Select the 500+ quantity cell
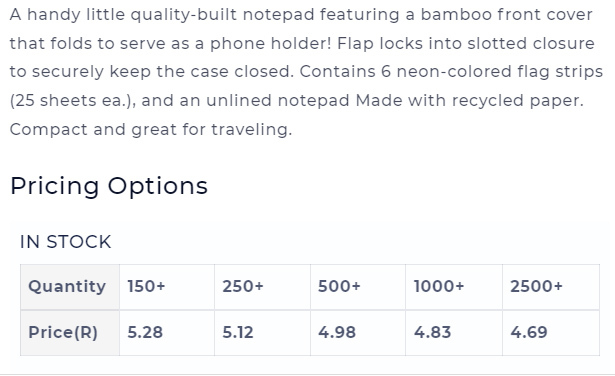 [358, 287]
